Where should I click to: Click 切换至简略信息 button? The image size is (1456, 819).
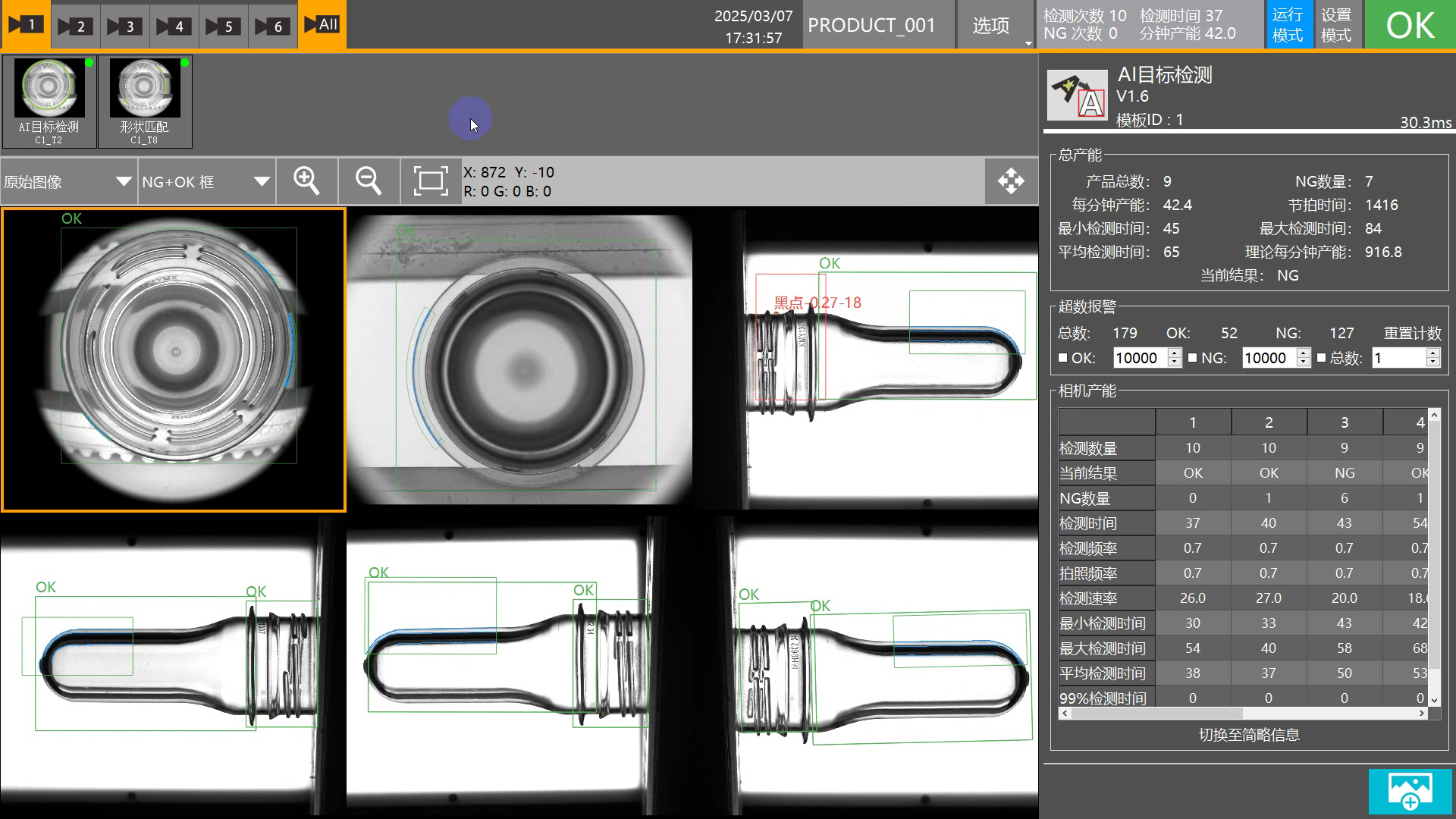[x=1248, y=735]
